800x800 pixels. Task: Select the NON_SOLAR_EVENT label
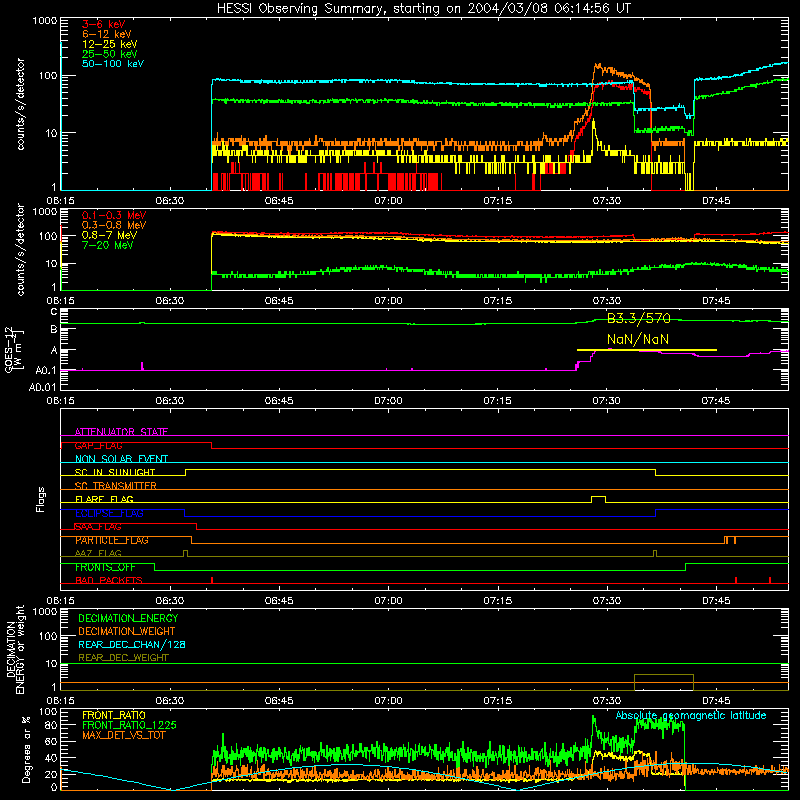[x=121, y=459]
